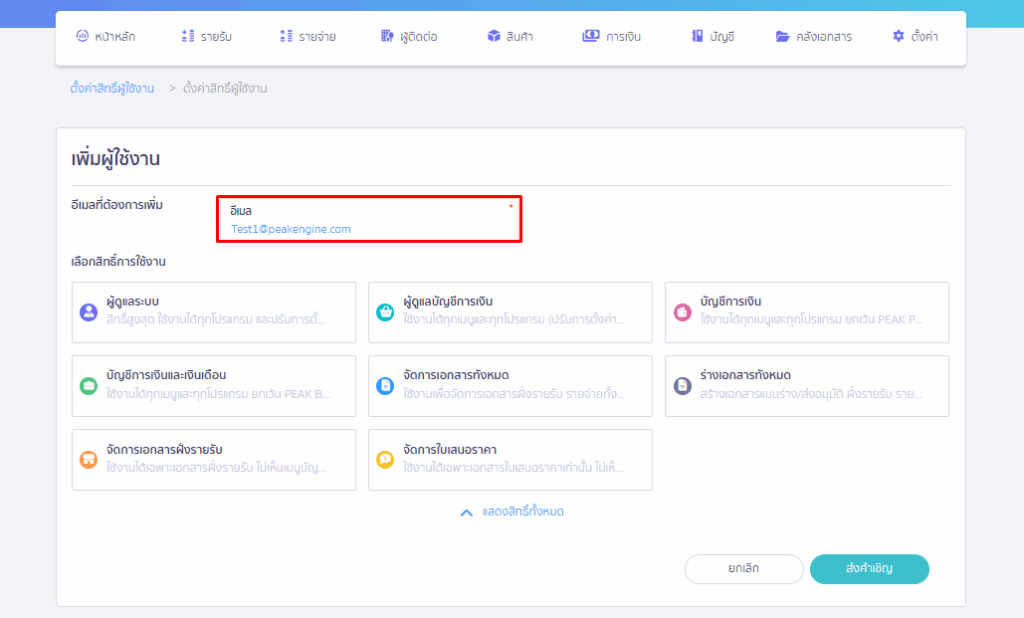Click the orange จัดการใบเสนอราคา role icon

[384, 460]
